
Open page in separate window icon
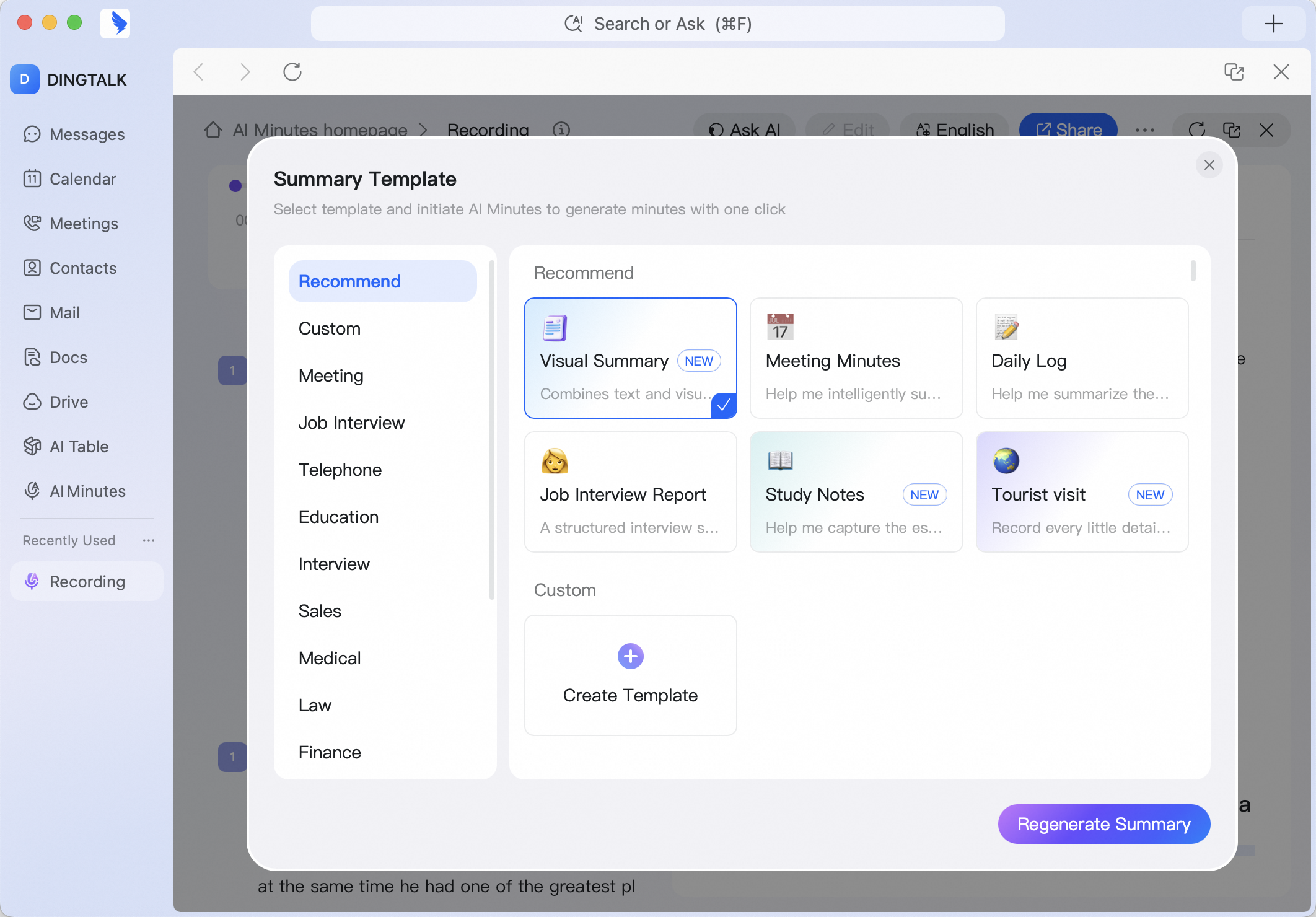pyautogui.click(x=1234, y=72)
